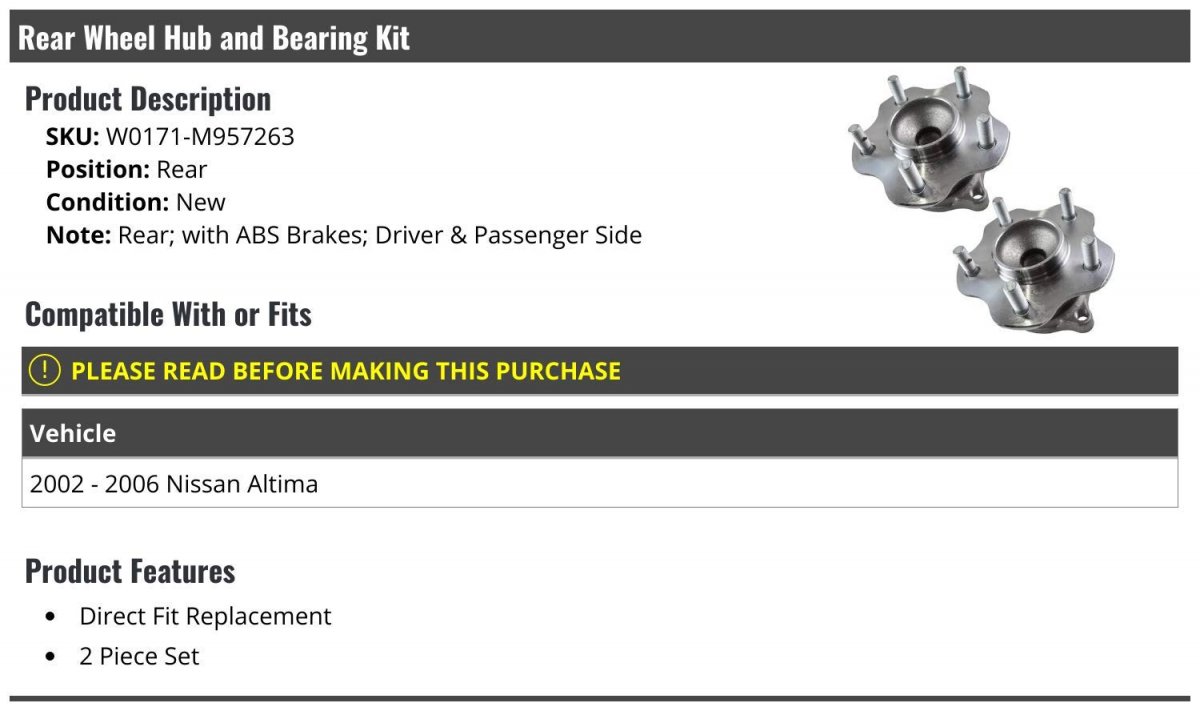Click the 2 Piece Set bullet item
1200x711 pixels.
[139, 656]
